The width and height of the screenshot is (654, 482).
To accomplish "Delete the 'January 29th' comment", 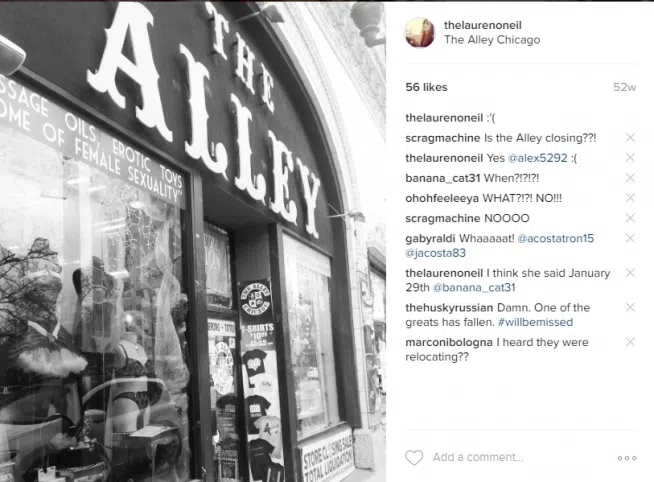I will pos(630,273).
